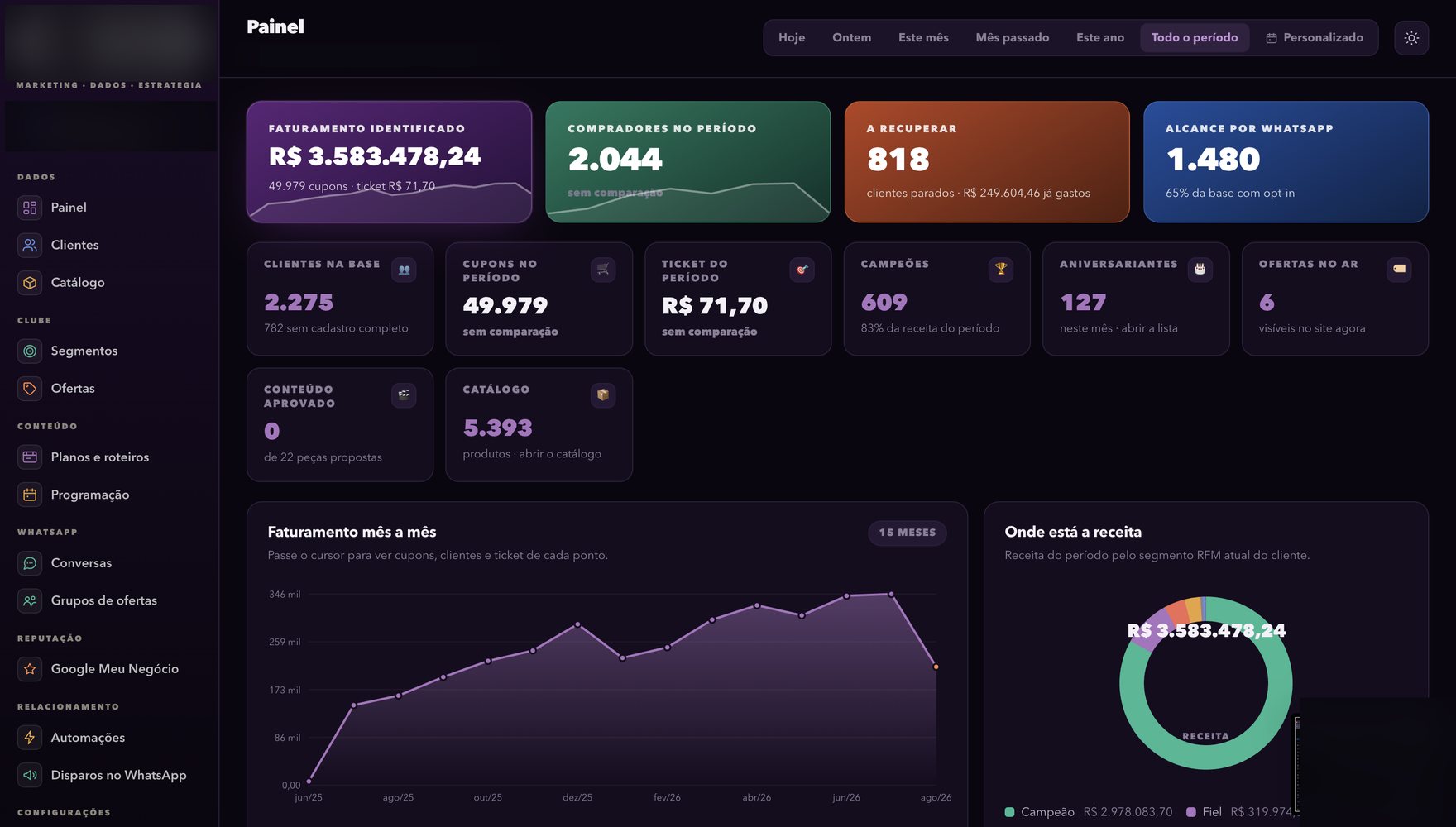
Task: Click the green Campeão legend swatch
Action: pyautogui.click(x=1009, y=812)
